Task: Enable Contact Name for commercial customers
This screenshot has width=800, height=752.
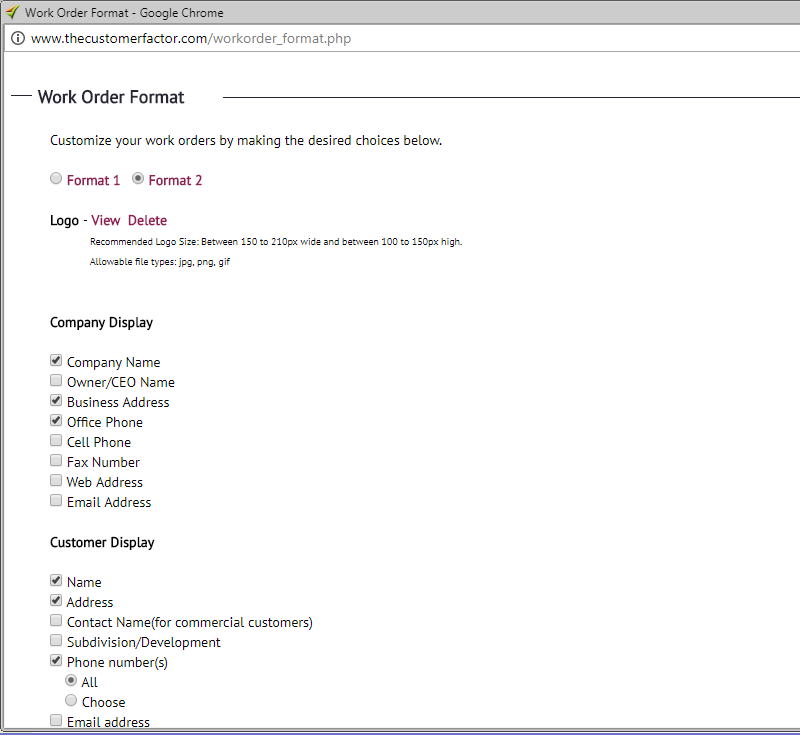Action: (x=56, y=620)
